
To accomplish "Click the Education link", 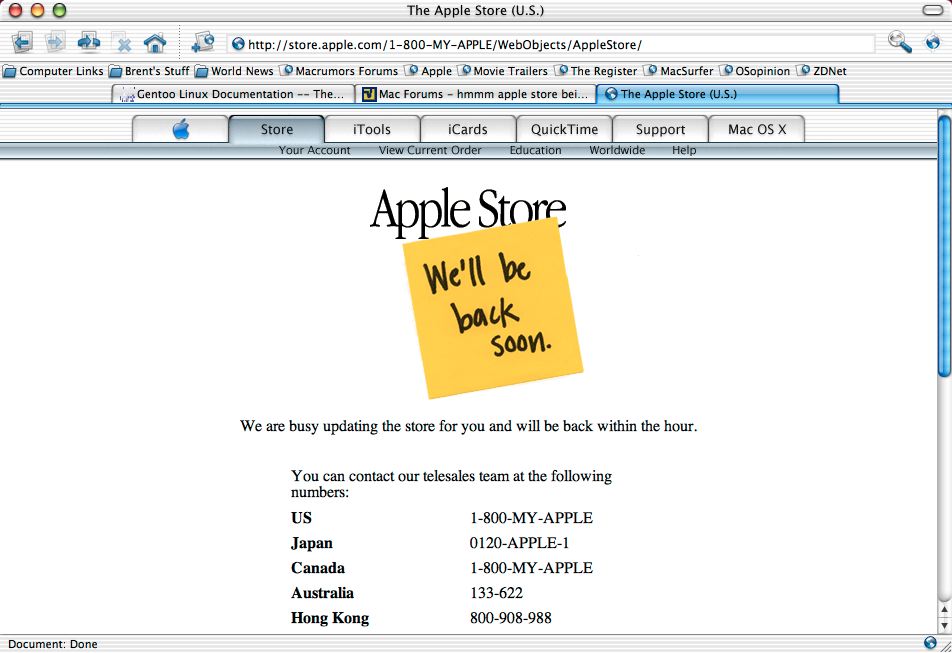I will pos(536,150).
